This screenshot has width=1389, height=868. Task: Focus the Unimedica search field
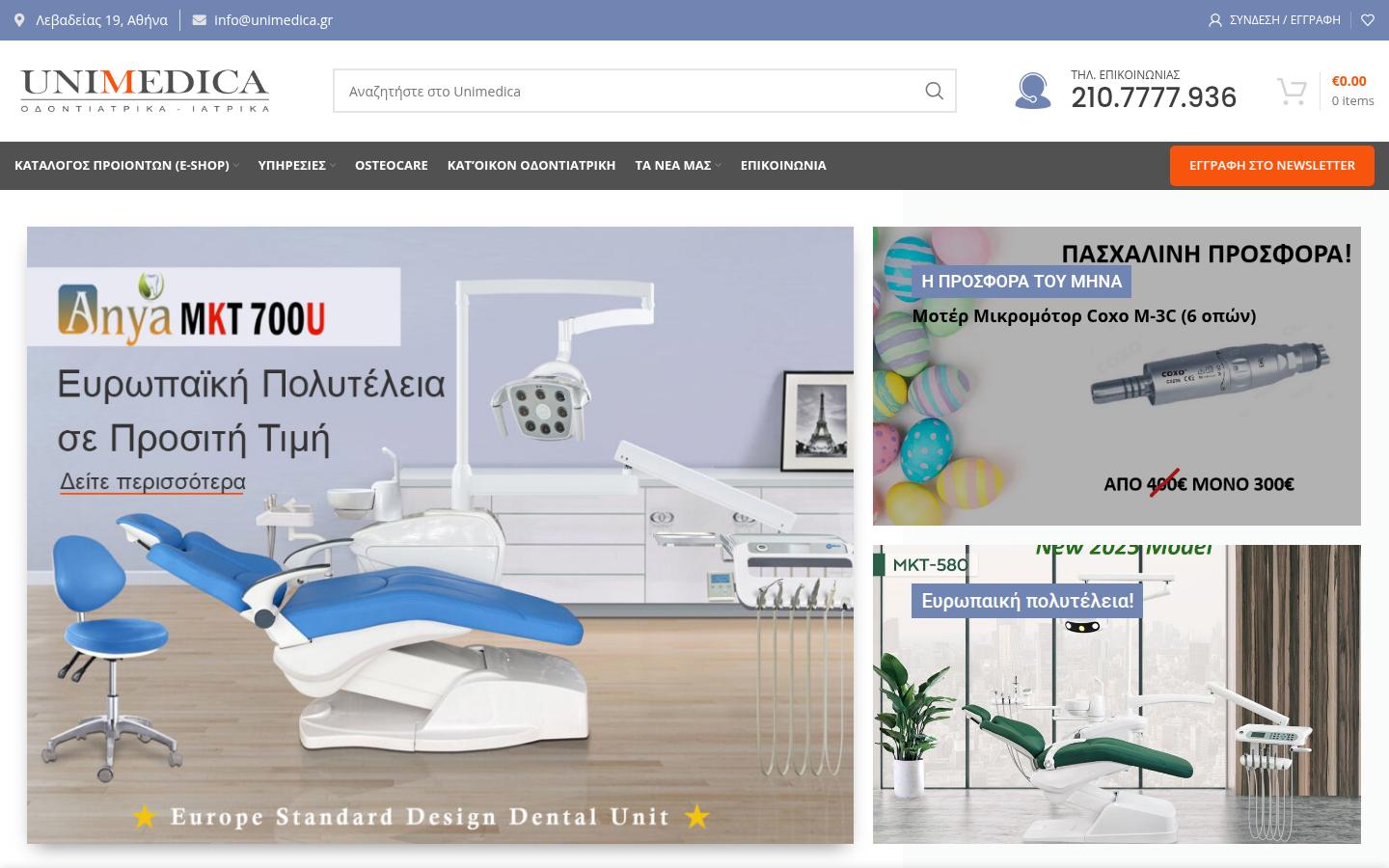pyautogui.click(x=644, y=91)
